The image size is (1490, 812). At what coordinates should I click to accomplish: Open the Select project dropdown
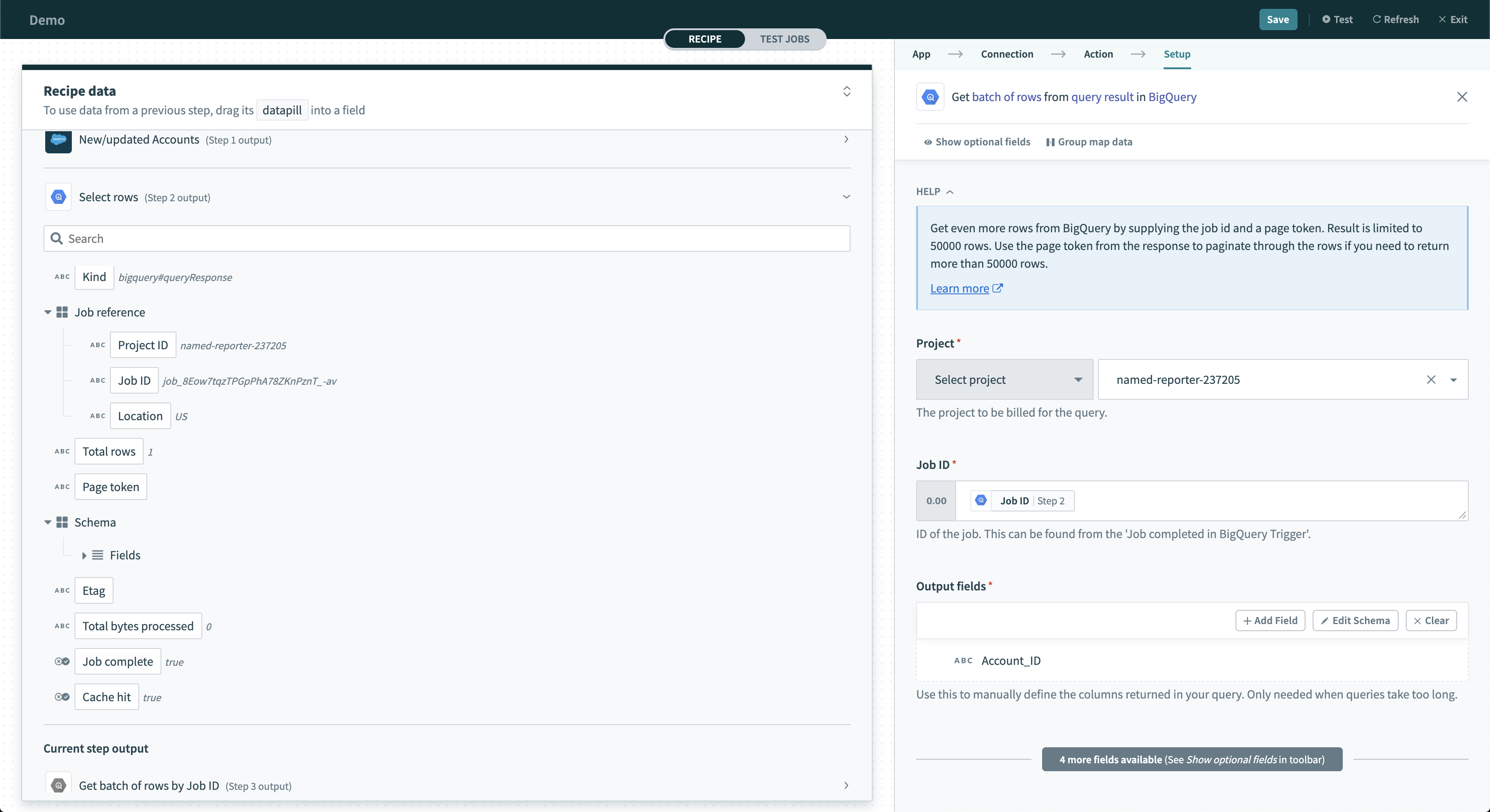[1004, 379]
